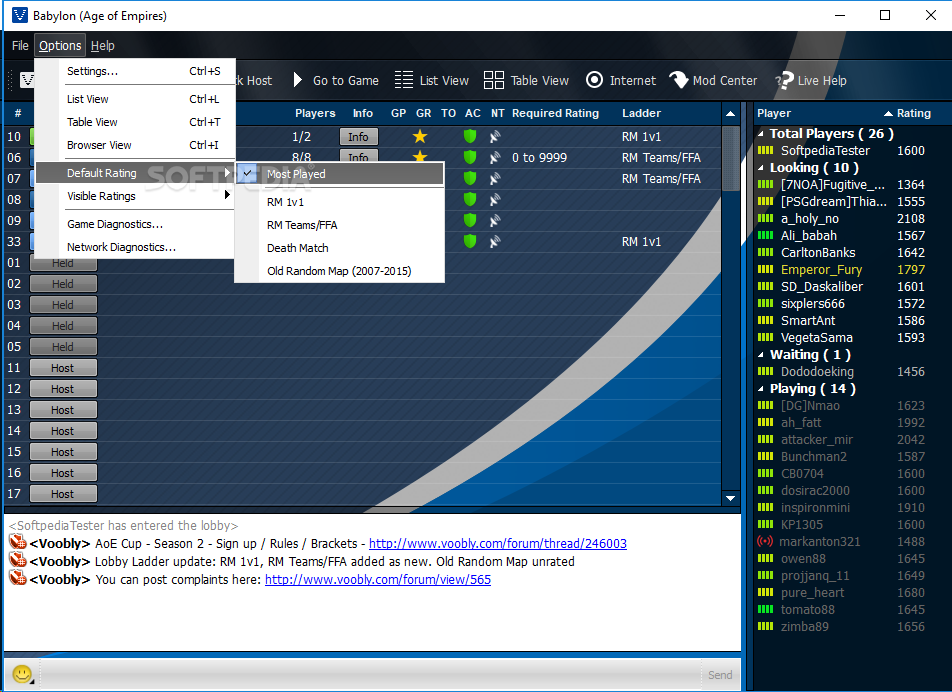Viewport: 952px width, 692px height.
Task: Click the signal bars next to Emperor_Fury
Action: pos(766,269)
